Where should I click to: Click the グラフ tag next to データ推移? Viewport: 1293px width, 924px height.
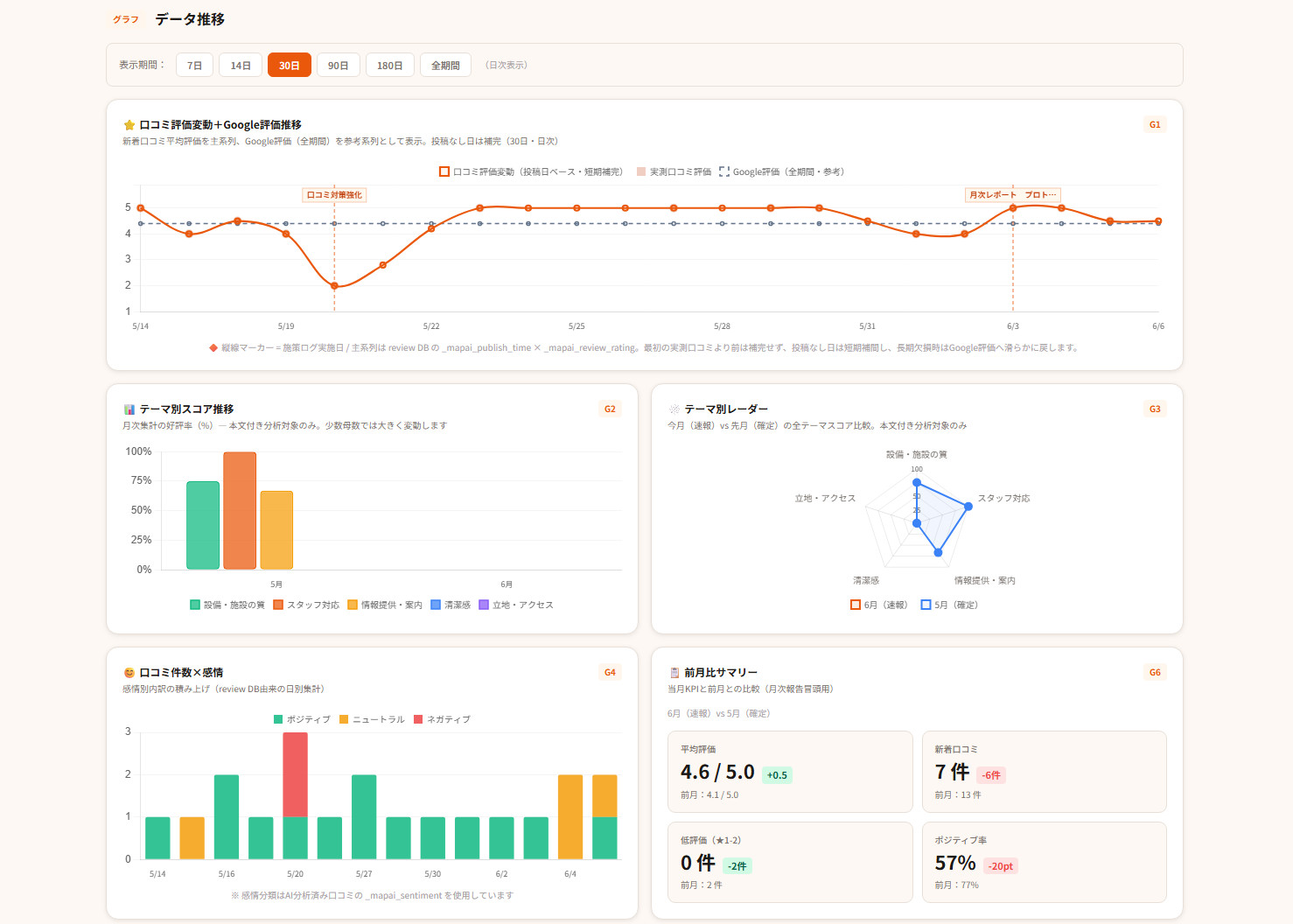[126, 19]
